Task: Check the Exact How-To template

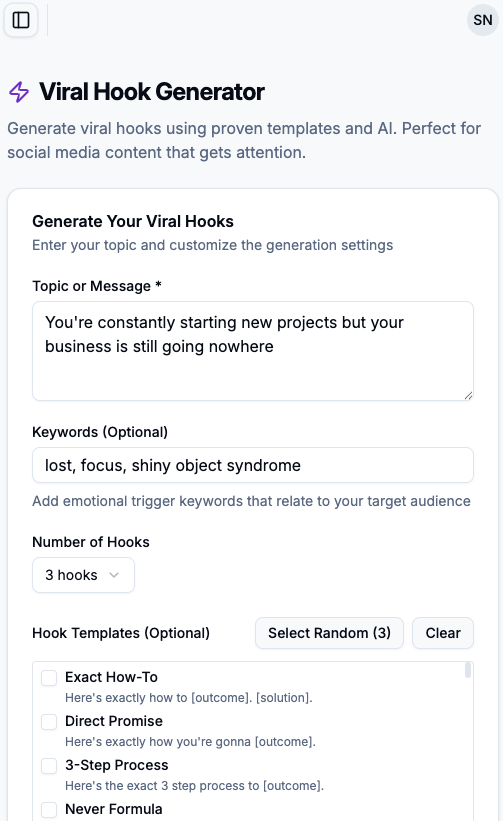Action: click(49, 678)
